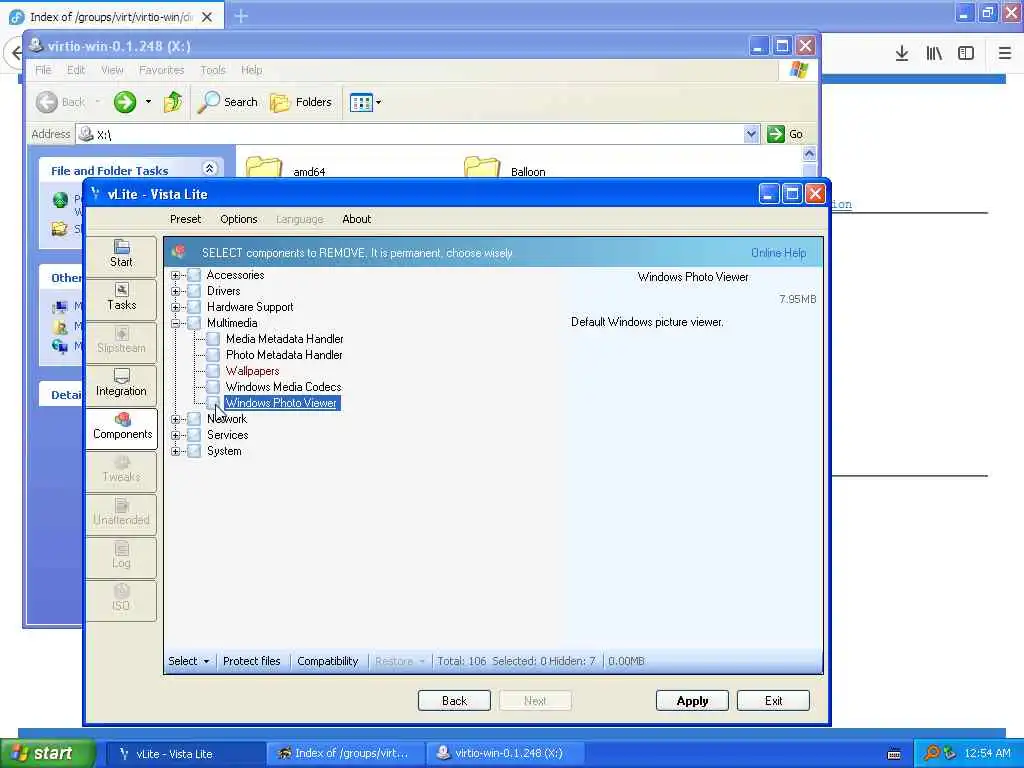This screenshot has height=768, width=1024.
Task: Open the Firefox hamburger menu
Action: coord(1005,54)
